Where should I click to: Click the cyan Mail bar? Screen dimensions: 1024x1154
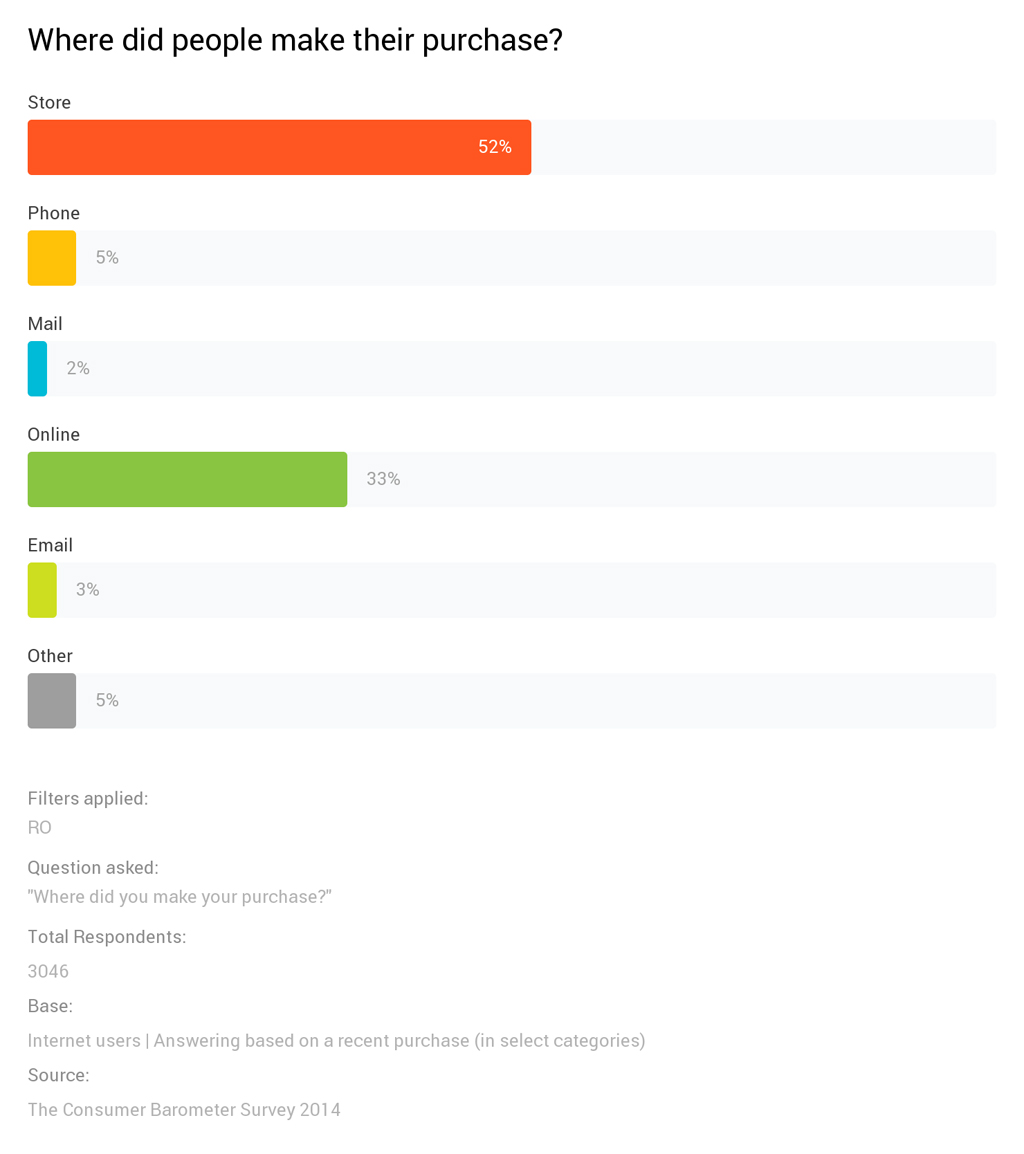[x=37, y=369]
